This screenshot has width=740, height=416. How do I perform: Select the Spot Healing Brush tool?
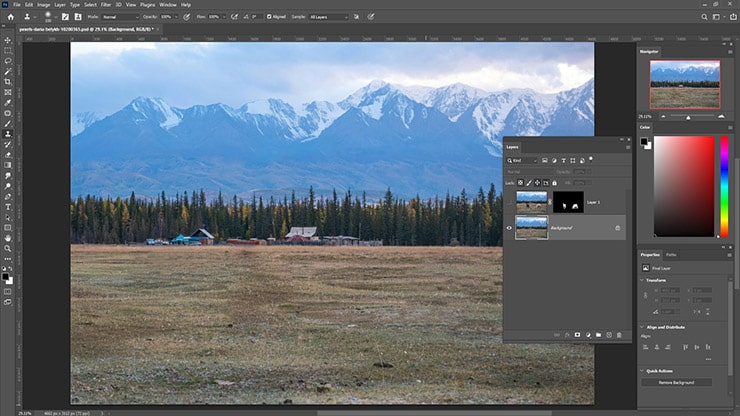(x=8, y=113)
